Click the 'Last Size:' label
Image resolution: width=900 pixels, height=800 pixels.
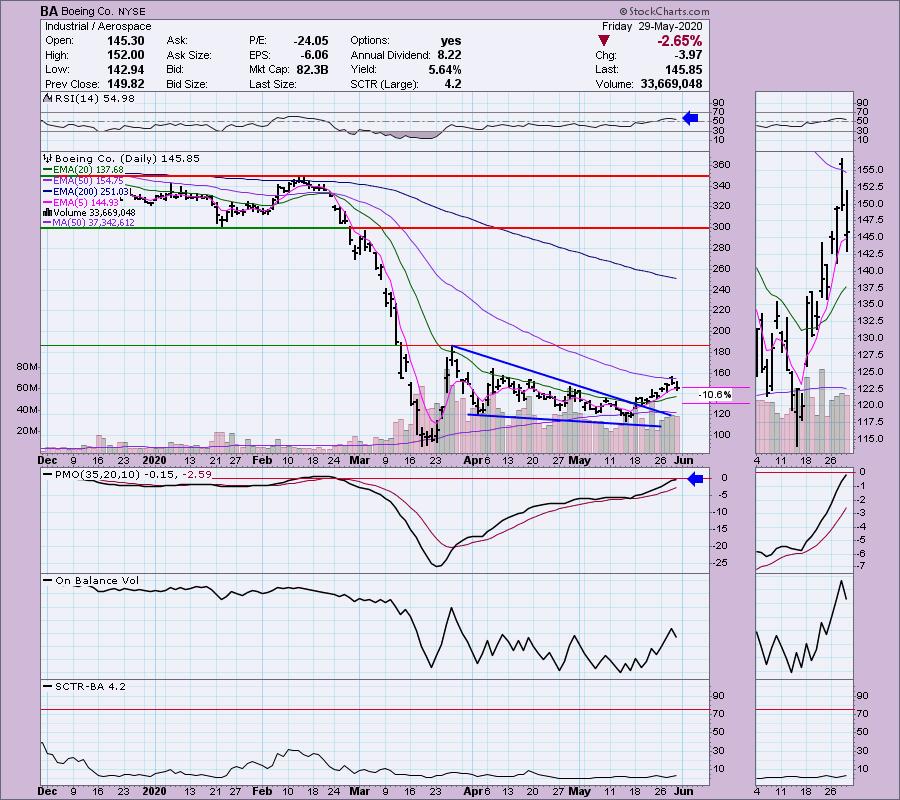(x=273, y=84)
